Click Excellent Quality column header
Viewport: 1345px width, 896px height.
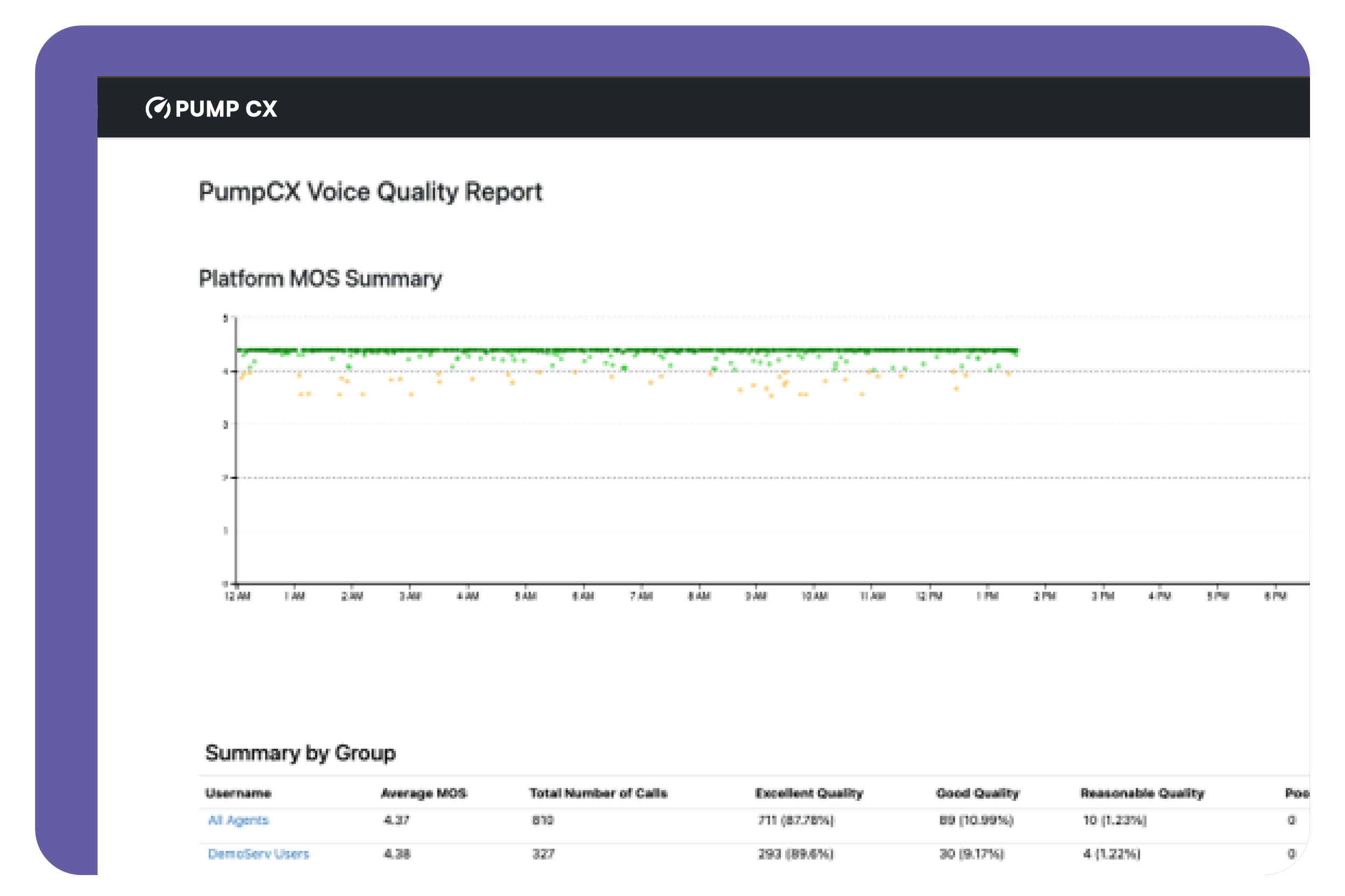point(809,793)
